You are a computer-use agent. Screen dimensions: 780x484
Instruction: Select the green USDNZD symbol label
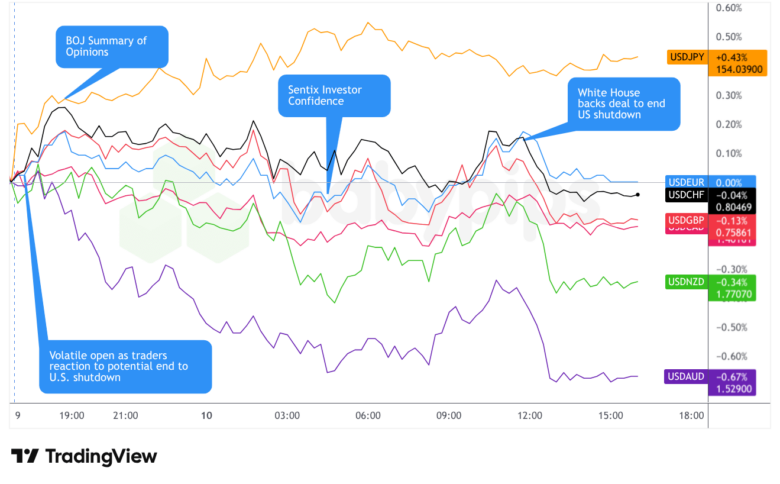[x=686, y=281]
